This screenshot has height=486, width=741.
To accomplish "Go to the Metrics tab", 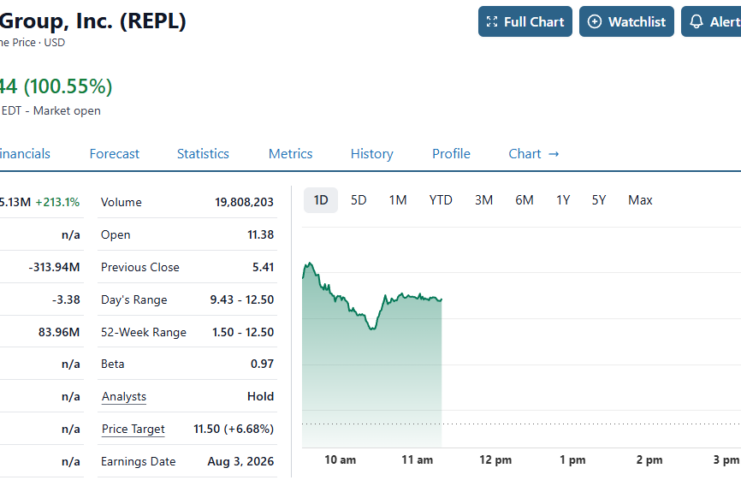I will [x=291, y=154].
